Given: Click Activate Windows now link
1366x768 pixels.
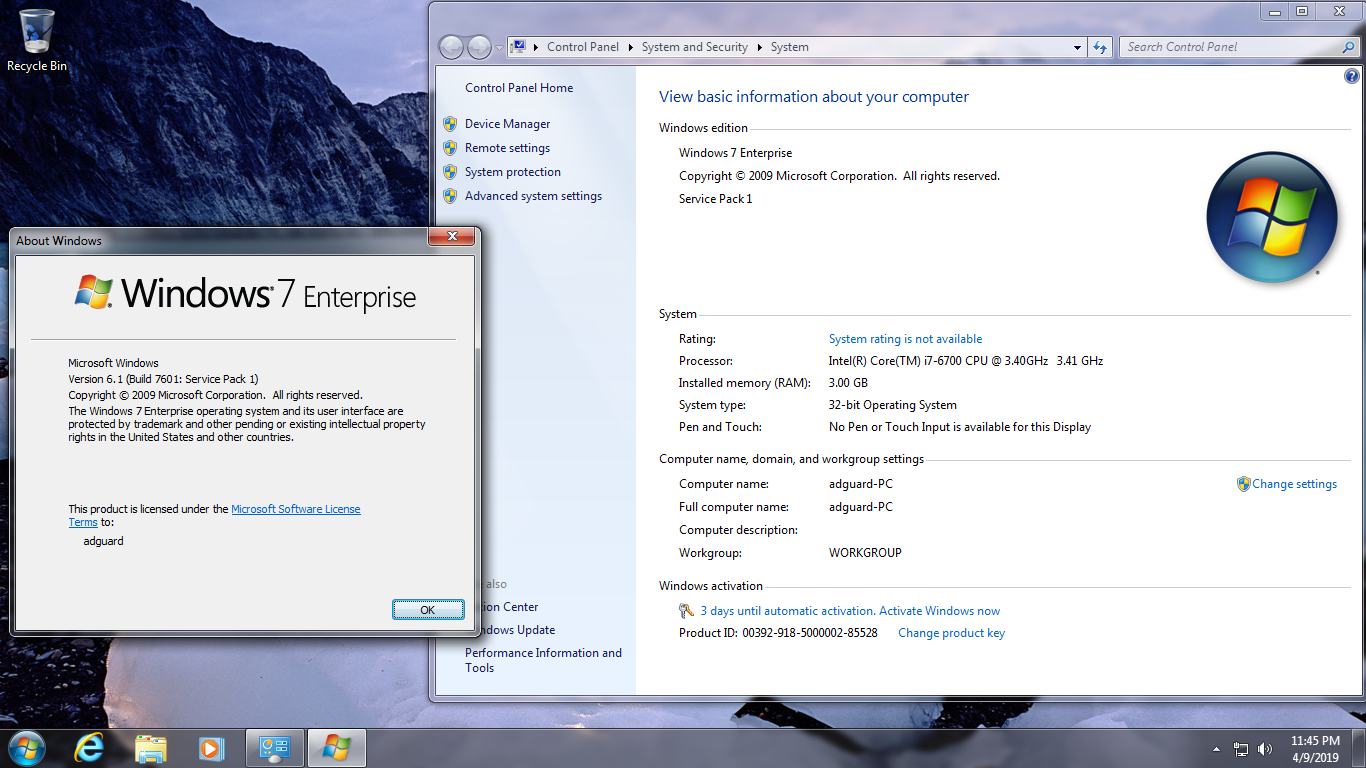Looking at the screenshot, I should pyautogui.click(x=939, y=611).
